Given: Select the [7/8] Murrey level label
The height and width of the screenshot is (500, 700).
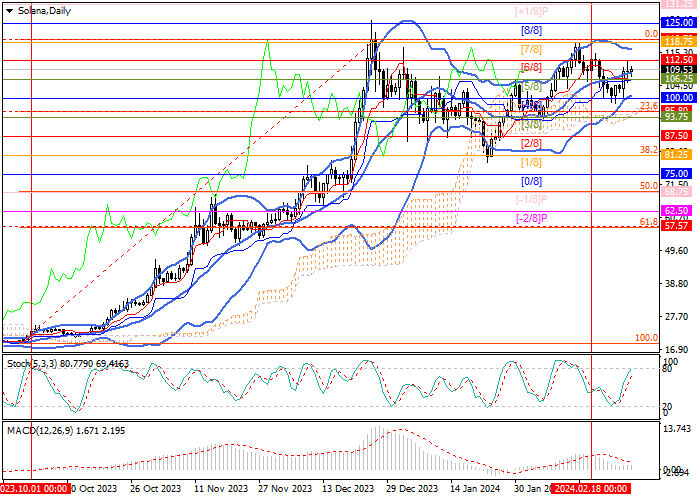Looking at the screenshot, I should 531,50.
